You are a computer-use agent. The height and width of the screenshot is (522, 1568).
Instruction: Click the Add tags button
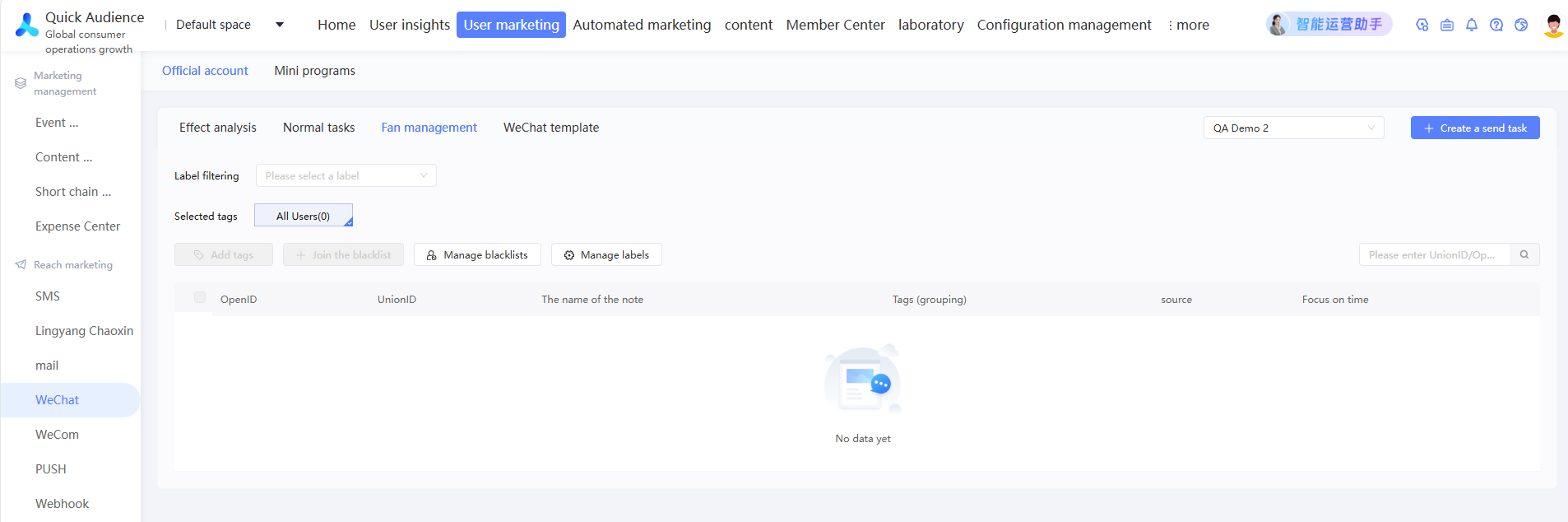[224, 254]
